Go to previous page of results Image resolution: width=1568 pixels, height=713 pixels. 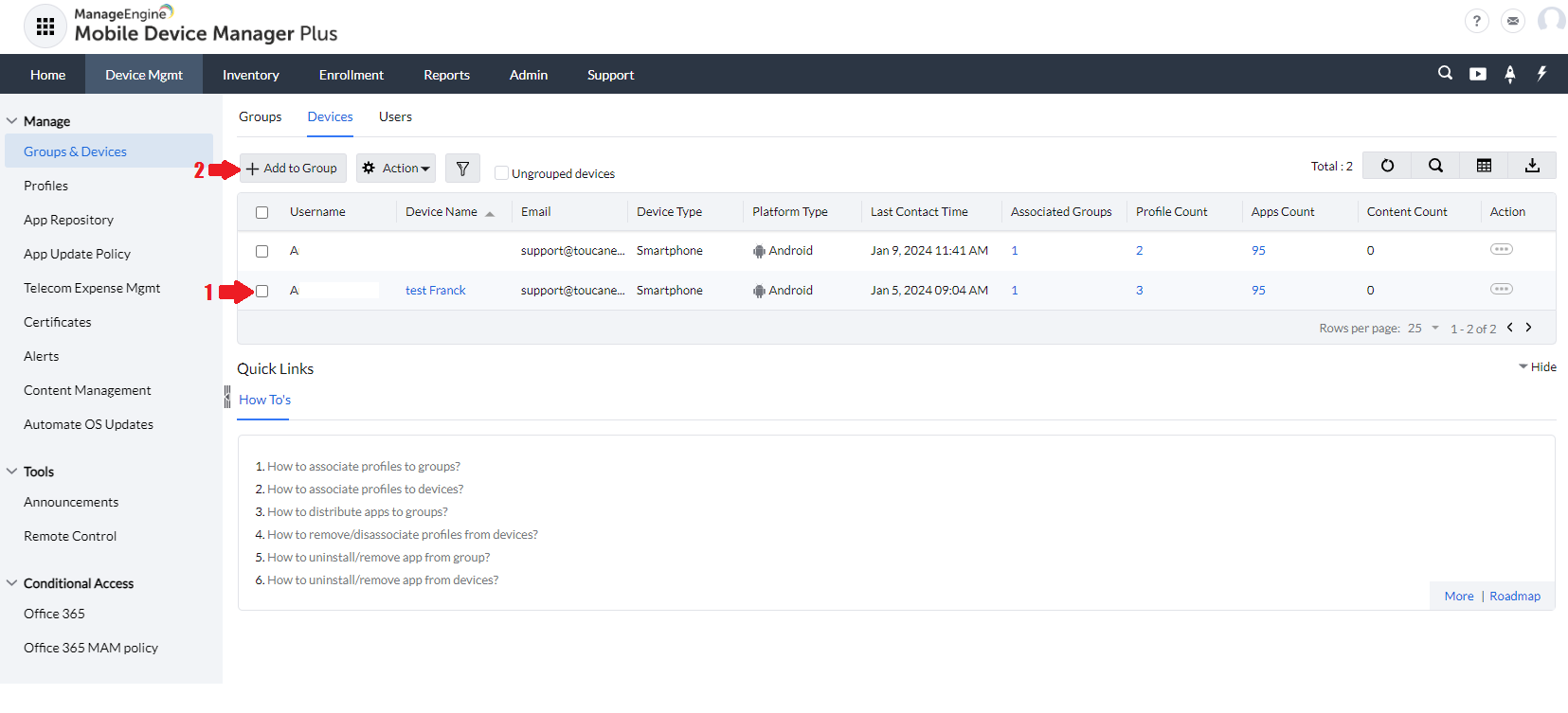[x=1510, y=327]
